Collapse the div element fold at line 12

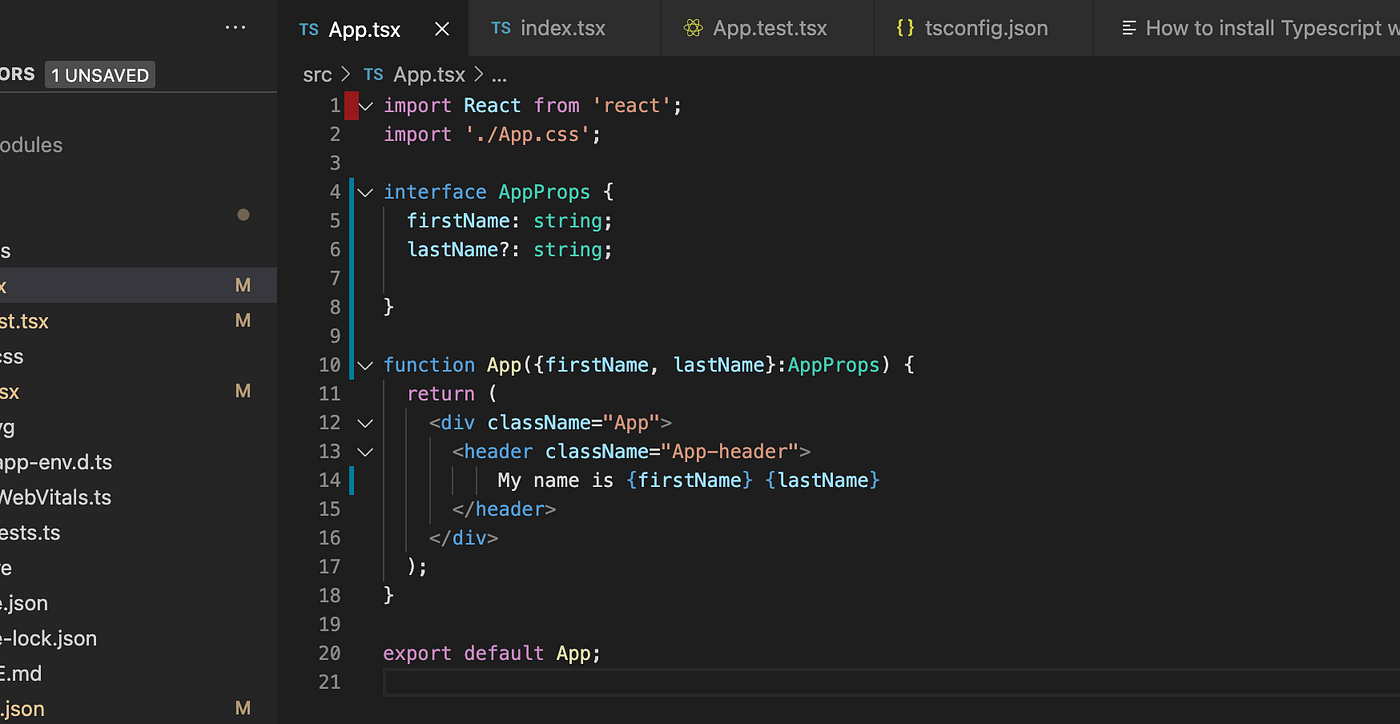(x=365, y=422)
